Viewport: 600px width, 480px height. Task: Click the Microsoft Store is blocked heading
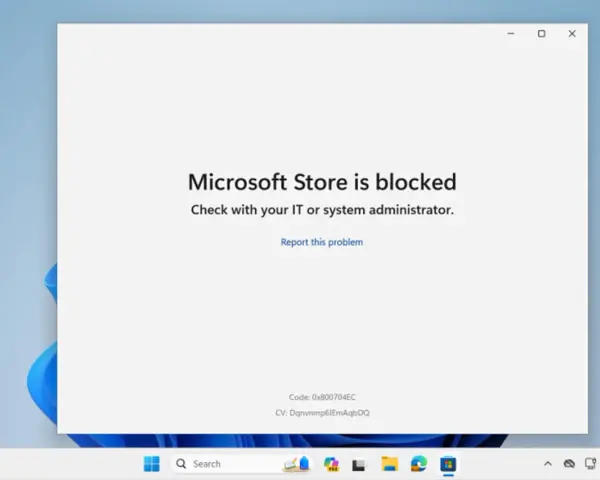[x=322, y=182]
